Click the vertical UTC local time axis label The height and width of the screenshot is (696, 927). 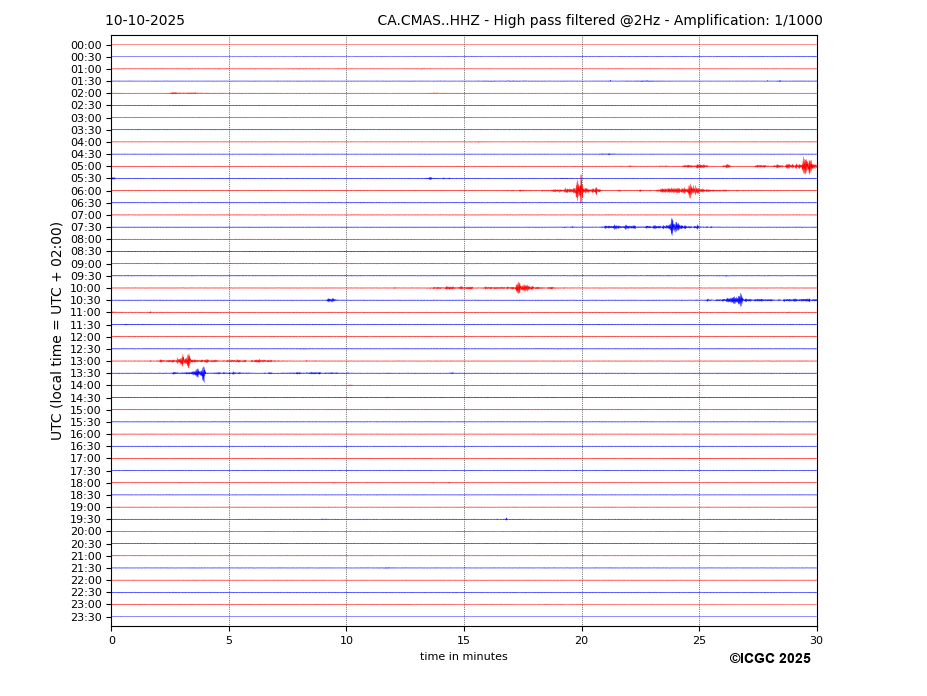[57, 331]
